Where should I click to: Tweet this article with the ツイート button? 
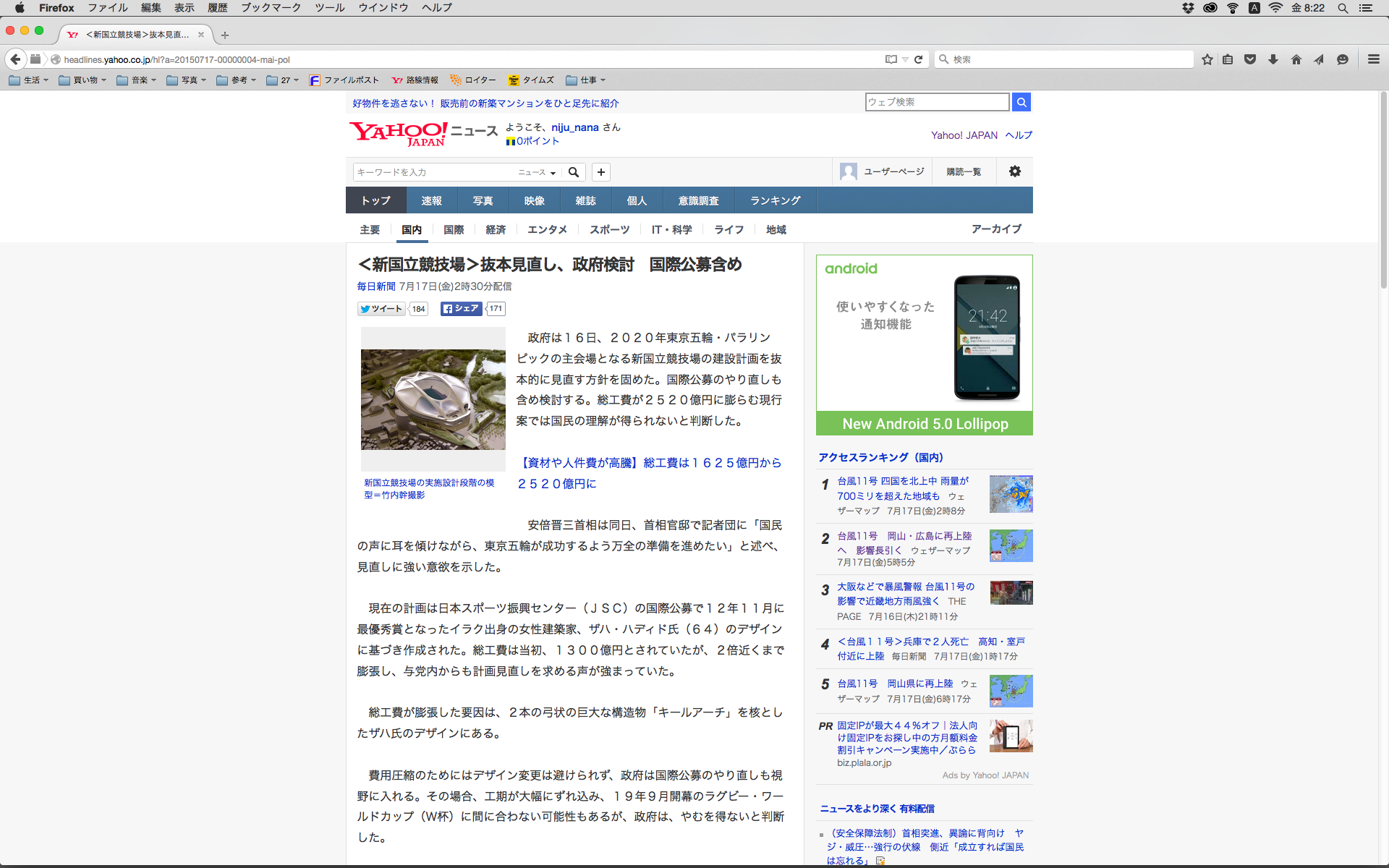(381, 309)
